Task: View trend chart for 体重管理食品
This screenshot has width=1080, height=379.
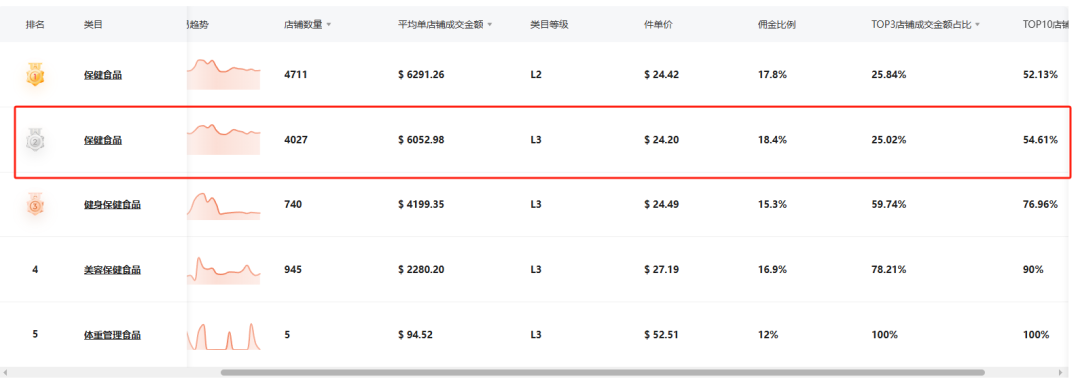Action: [224, 336]
